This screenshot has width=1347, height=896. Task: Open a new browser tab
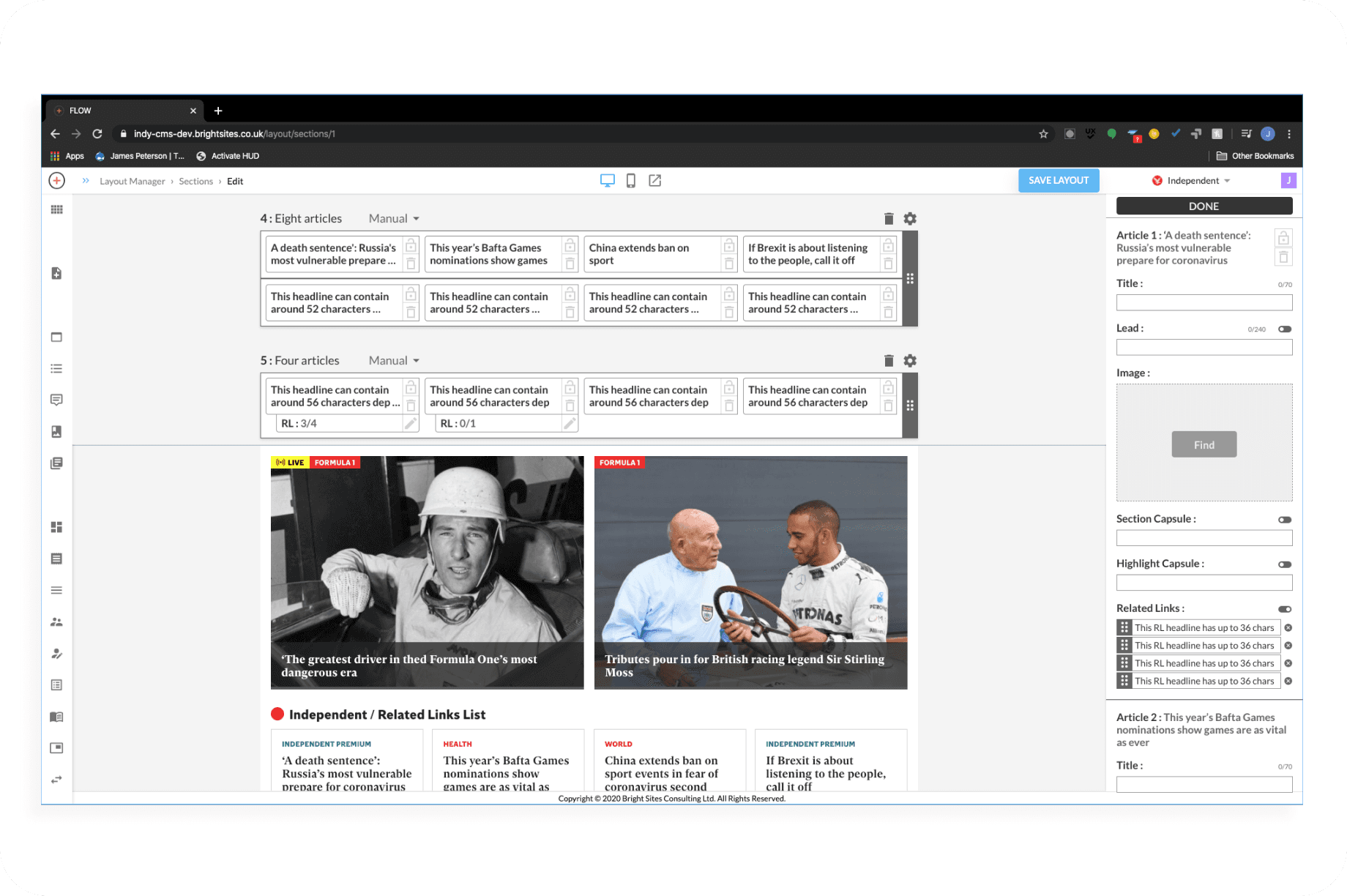(218, 111)
